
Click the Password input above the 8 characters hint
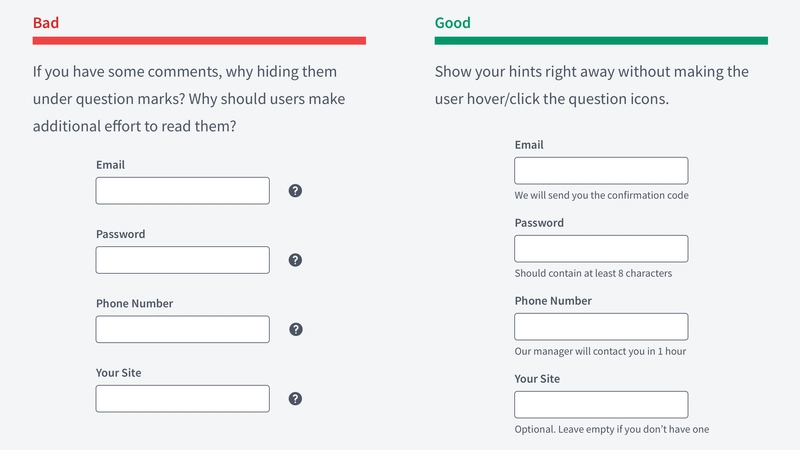[601, 248]
